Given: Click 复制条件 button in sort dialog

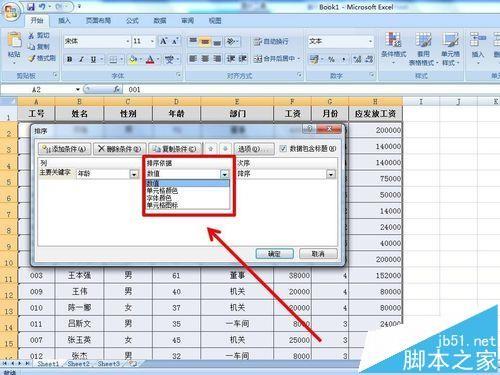Looking at the screenshot, I should tap(175, 149).
